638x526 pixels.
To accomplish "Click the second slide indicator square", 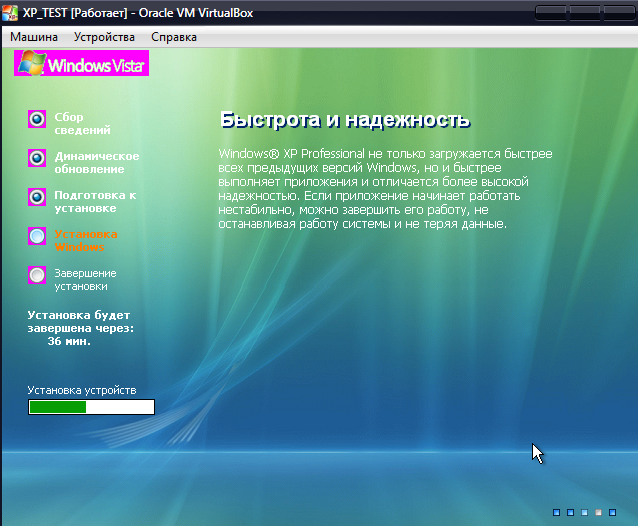I will tap(570, 513).
